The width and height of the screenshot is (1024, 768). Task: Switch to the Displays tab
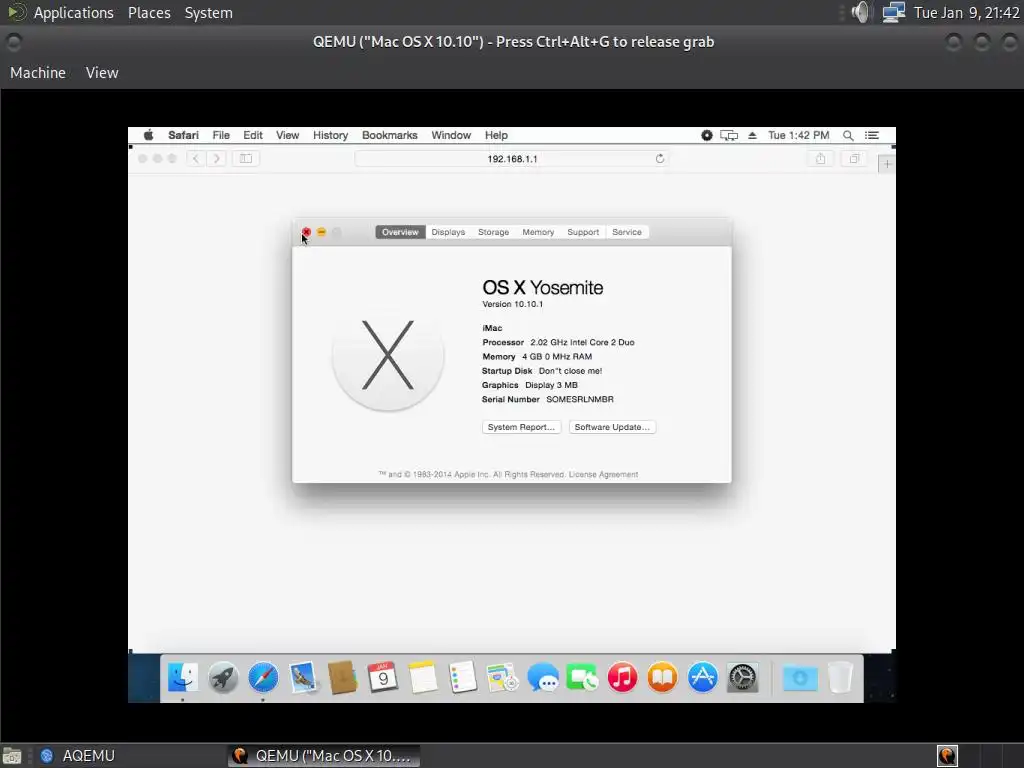point(448,232)
